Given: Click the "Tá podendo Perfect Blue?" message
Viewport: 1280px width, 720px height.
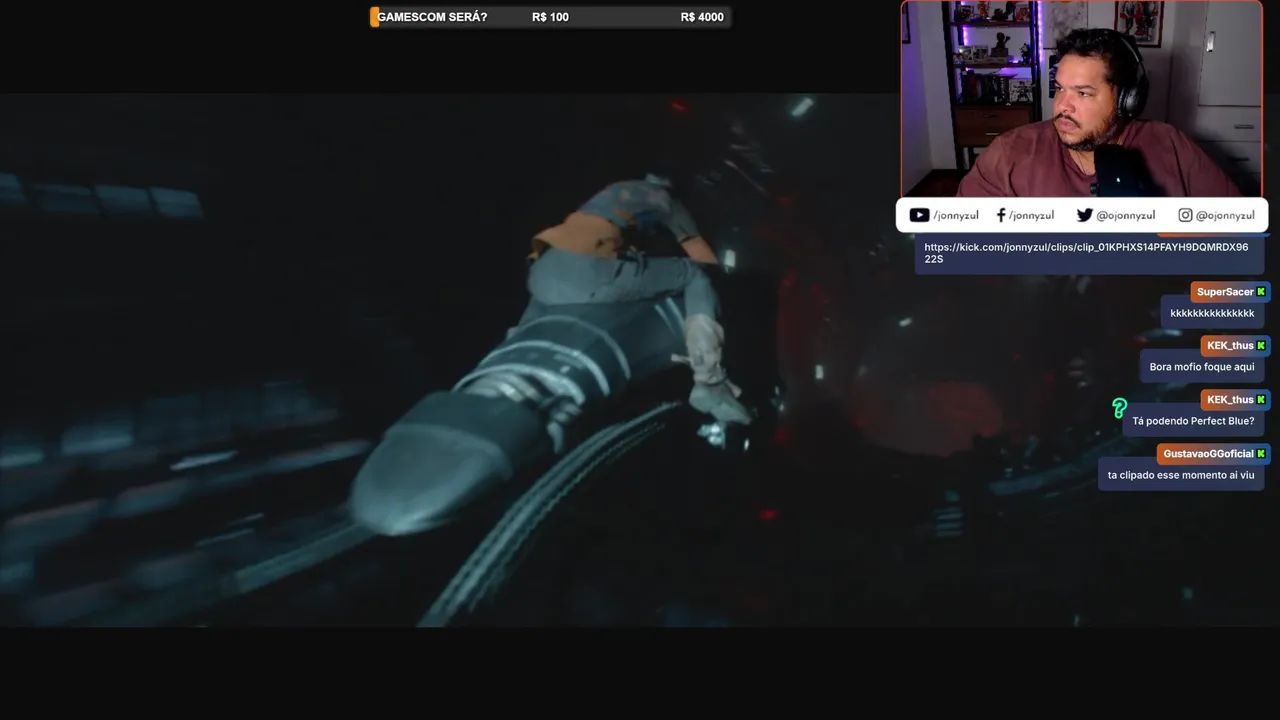Looking at the screenshot, I should click(x=1193, y=421).
